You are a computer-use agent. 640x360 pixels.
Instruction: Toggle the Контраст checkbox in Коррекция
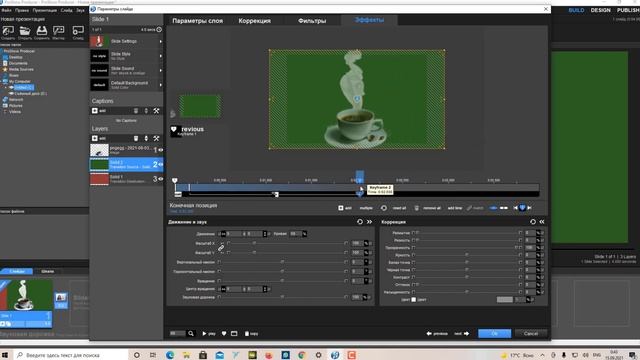coord(413,277)
